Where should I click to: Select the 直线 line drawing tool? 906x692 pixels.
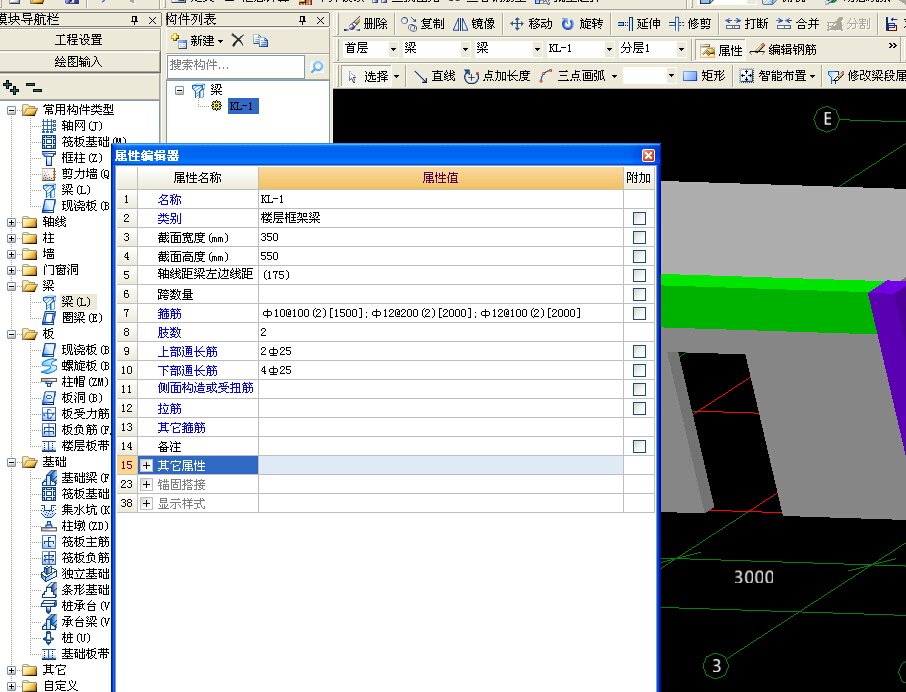pyautogui.click(x=435, y=76)
